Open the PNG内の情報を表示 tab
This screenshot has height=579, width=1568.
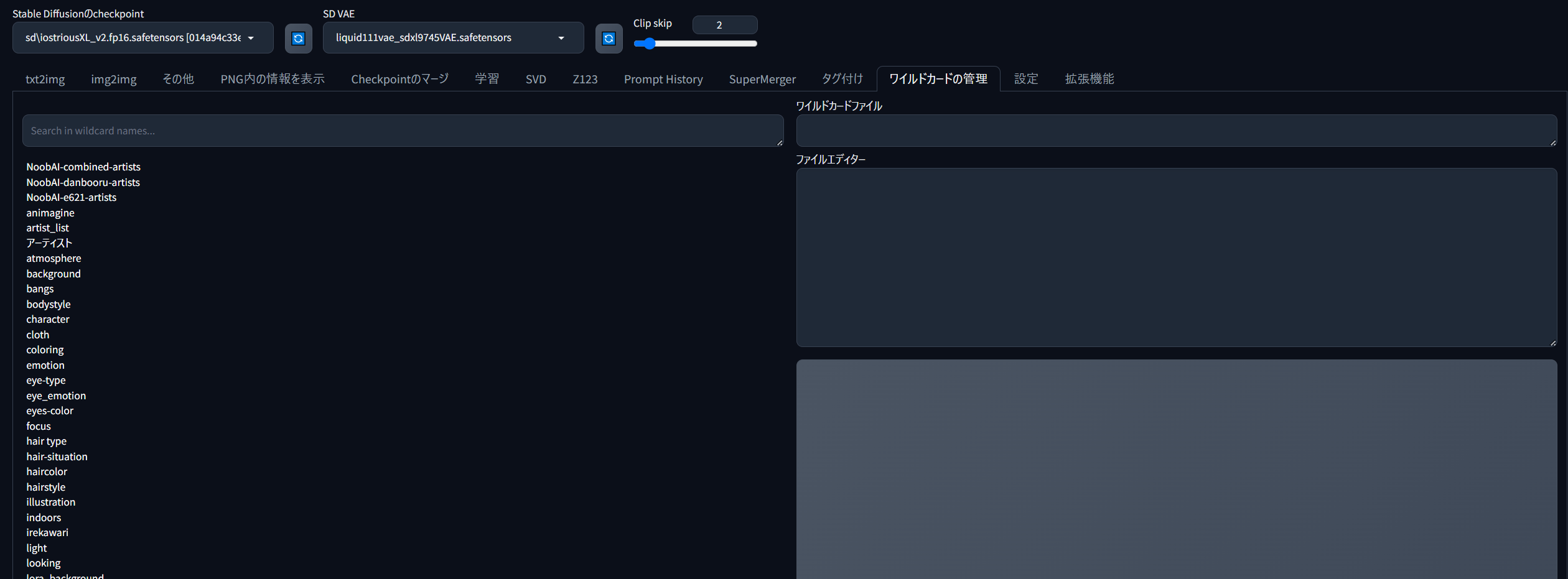point(273,79)
